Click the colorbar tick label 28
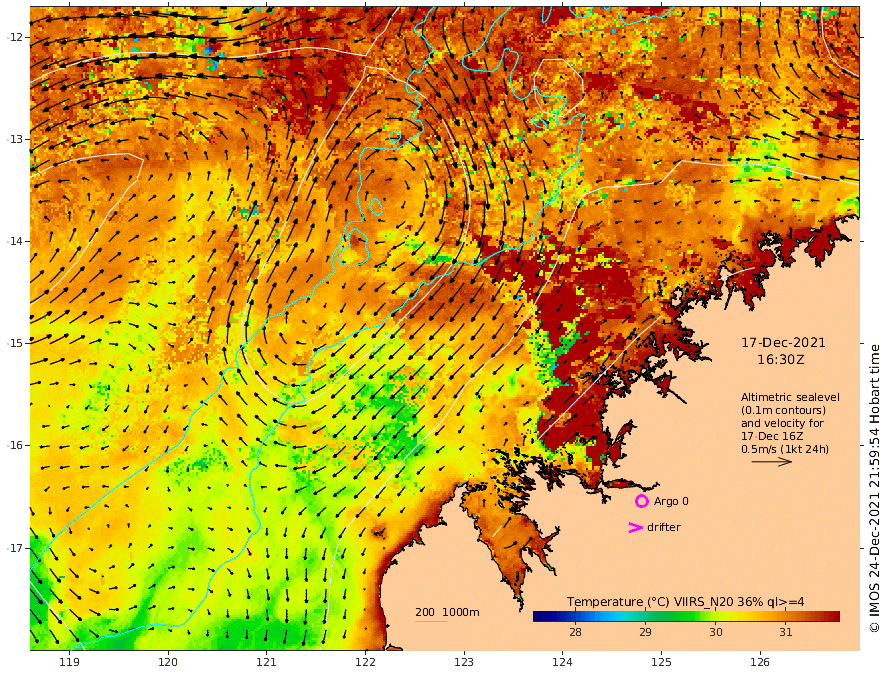The image size is (880, 680). tap(575, 632)
